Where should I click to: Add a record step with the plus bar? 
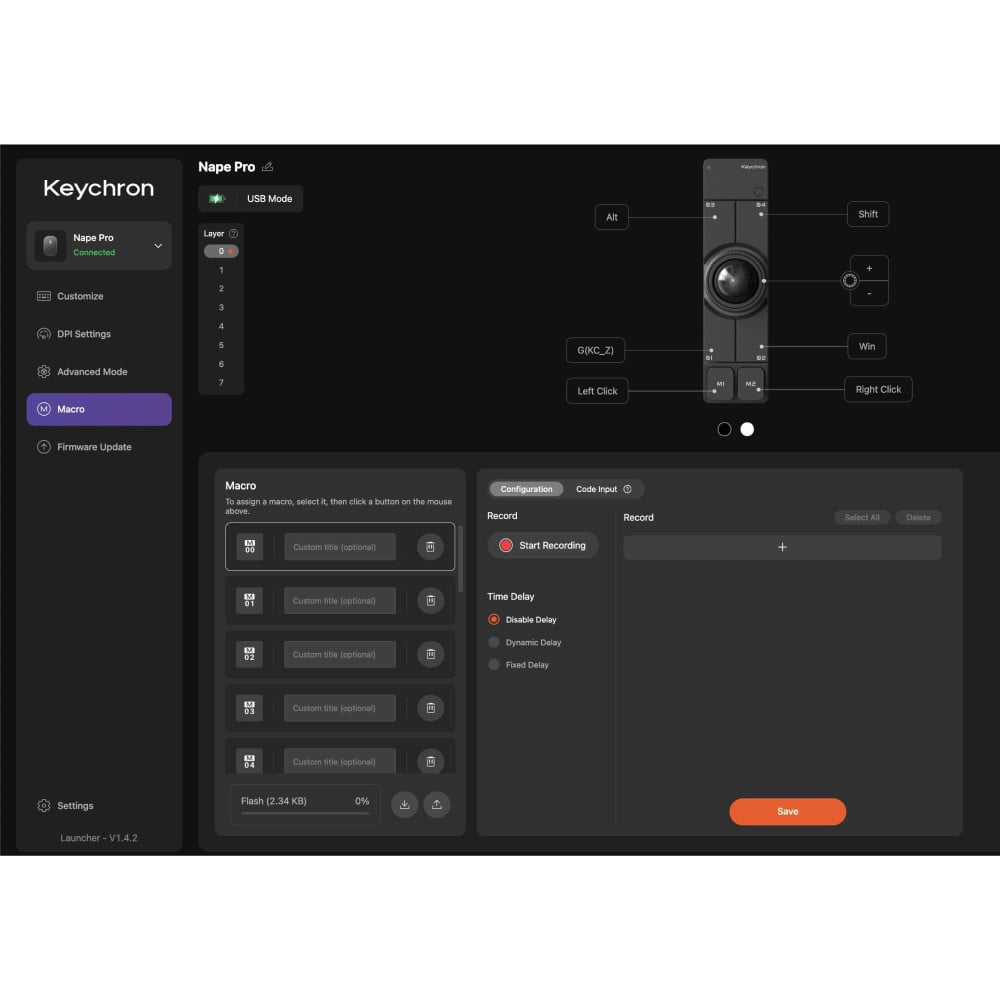tap(782, 547)
